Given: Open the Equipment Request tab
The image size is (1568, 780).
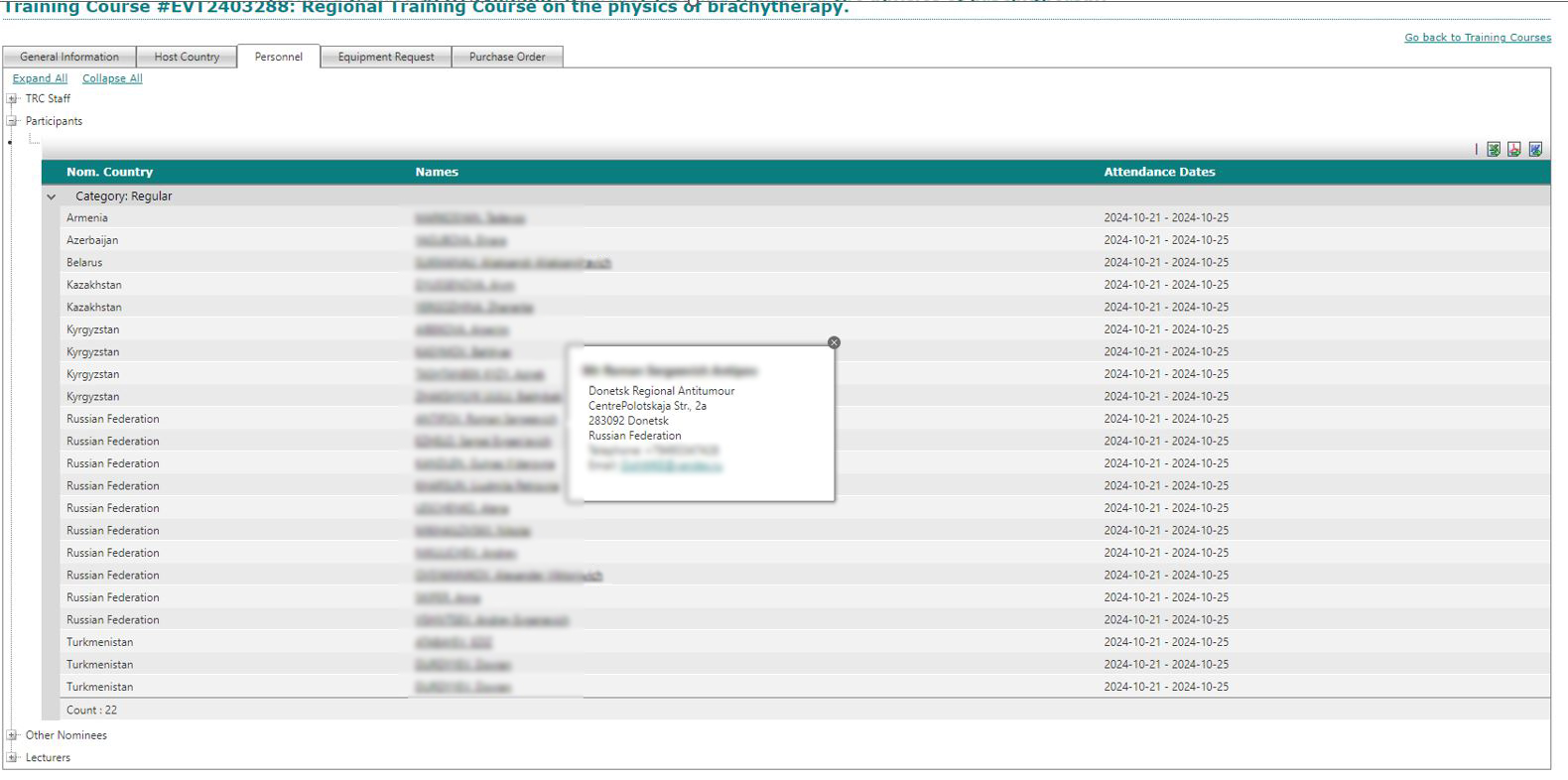Looking at the screenshot, I should tap(386, 58).
